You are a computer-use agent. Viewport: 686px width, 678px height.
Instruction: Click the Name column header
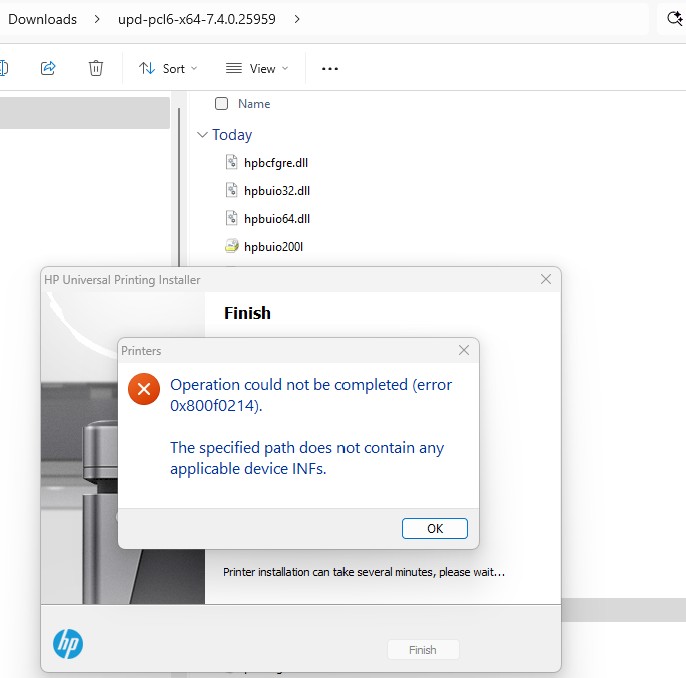tap(254, 104)
